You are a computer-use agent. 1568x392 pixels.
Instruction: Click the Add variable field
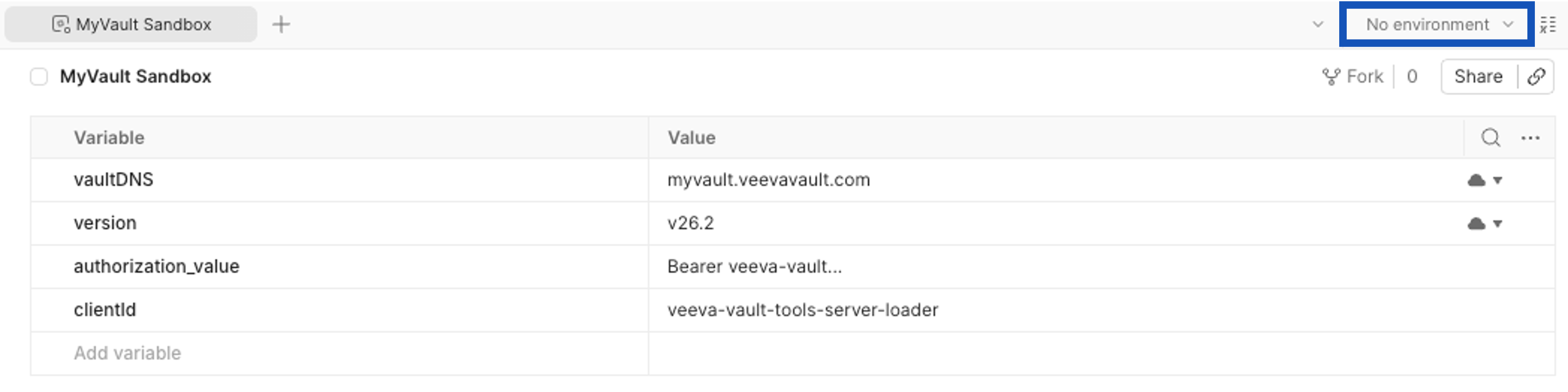click(x=339, y=354)
